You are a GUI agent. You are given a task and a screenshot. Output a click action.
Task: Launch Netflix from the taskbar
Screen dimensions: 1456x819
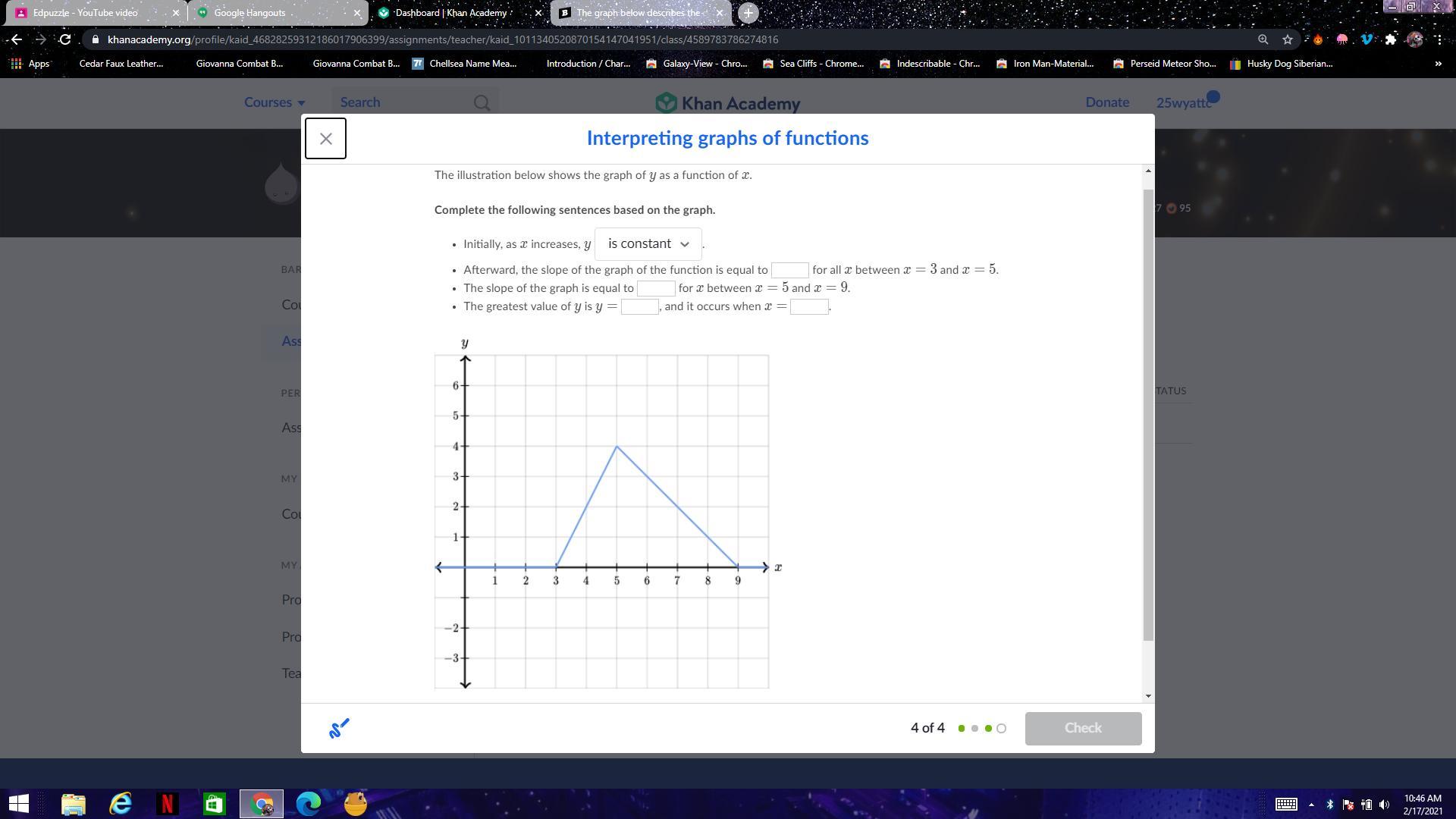click(x=168, y=803)
